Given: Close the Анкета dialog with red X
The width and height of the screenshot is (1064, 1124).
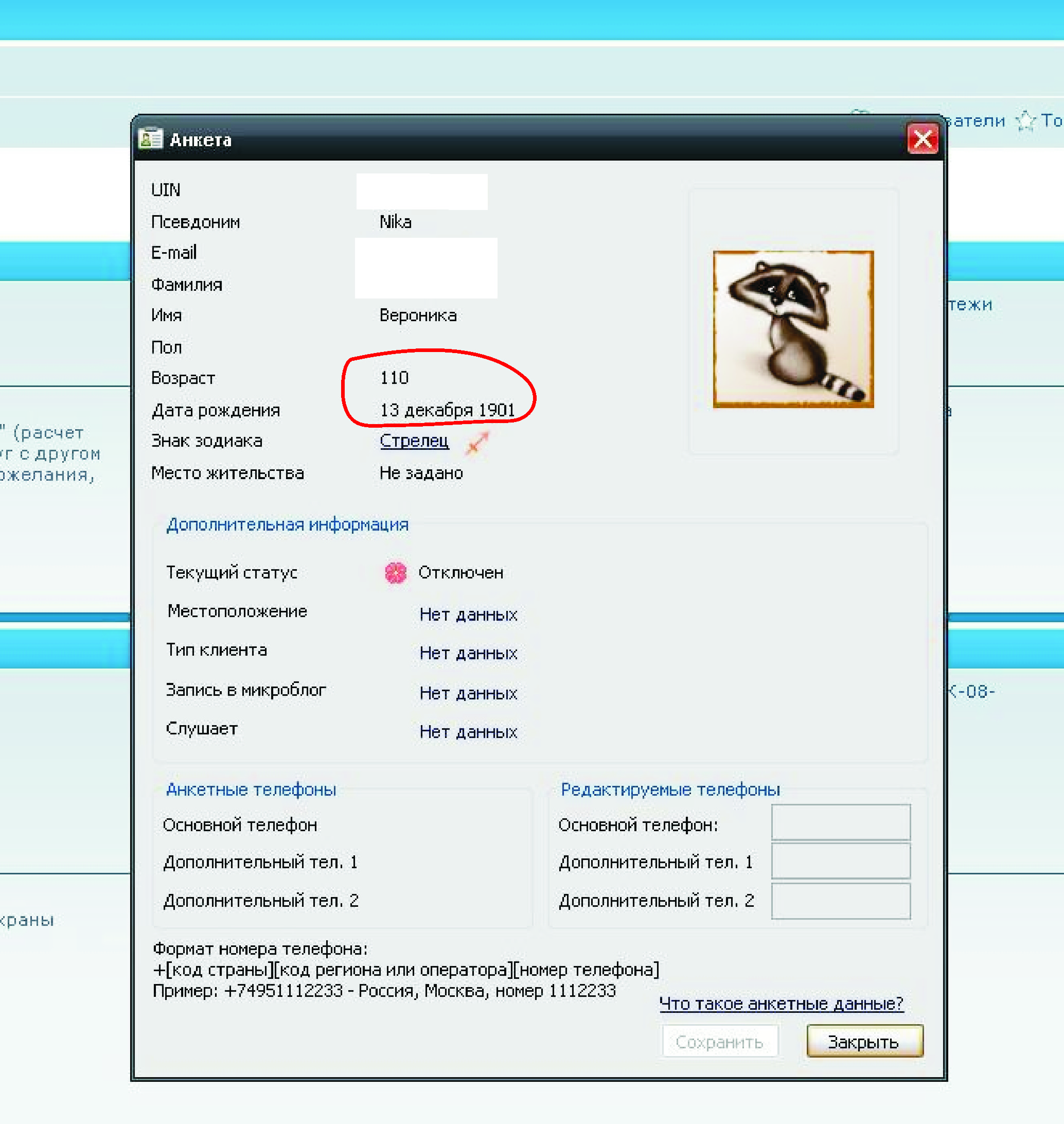Looking at the screenshot, I should click(x=923, y=139).
